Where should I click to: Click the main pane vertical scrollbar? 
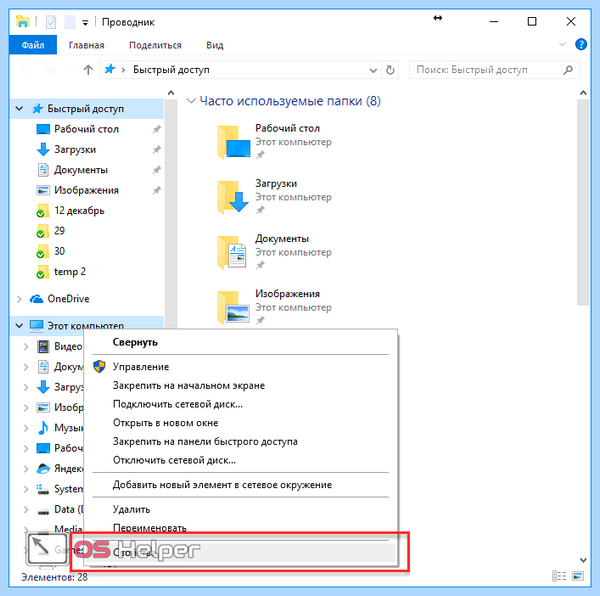(583, 203)
